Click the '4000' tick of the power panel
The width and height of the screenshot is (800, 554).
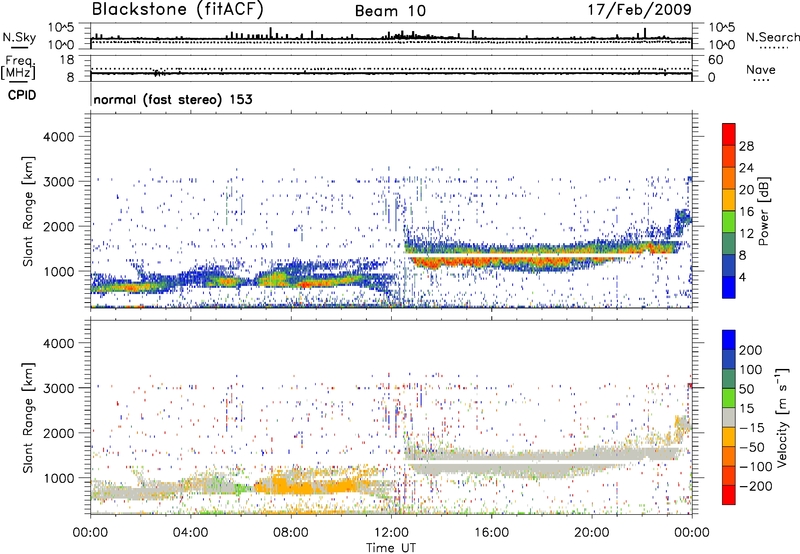(58, 137)
